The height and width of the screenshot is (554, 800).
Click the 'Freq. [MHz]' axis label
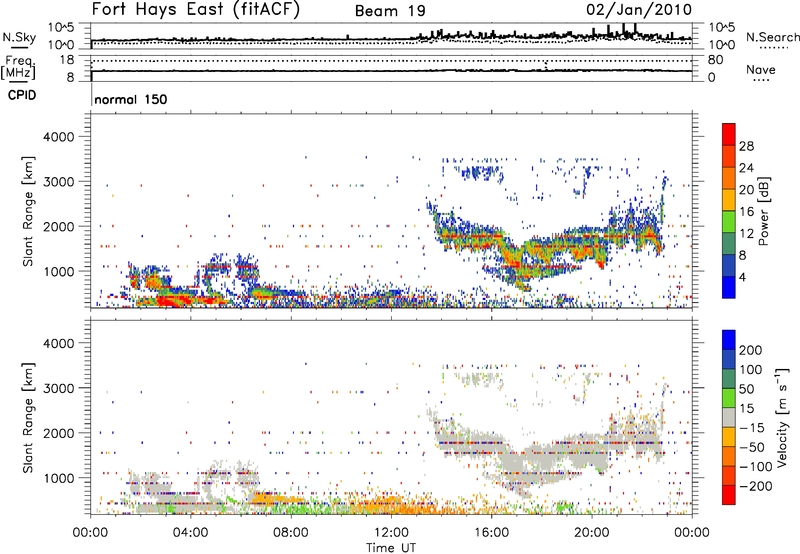pyautogui.click(x=18, y=67)
